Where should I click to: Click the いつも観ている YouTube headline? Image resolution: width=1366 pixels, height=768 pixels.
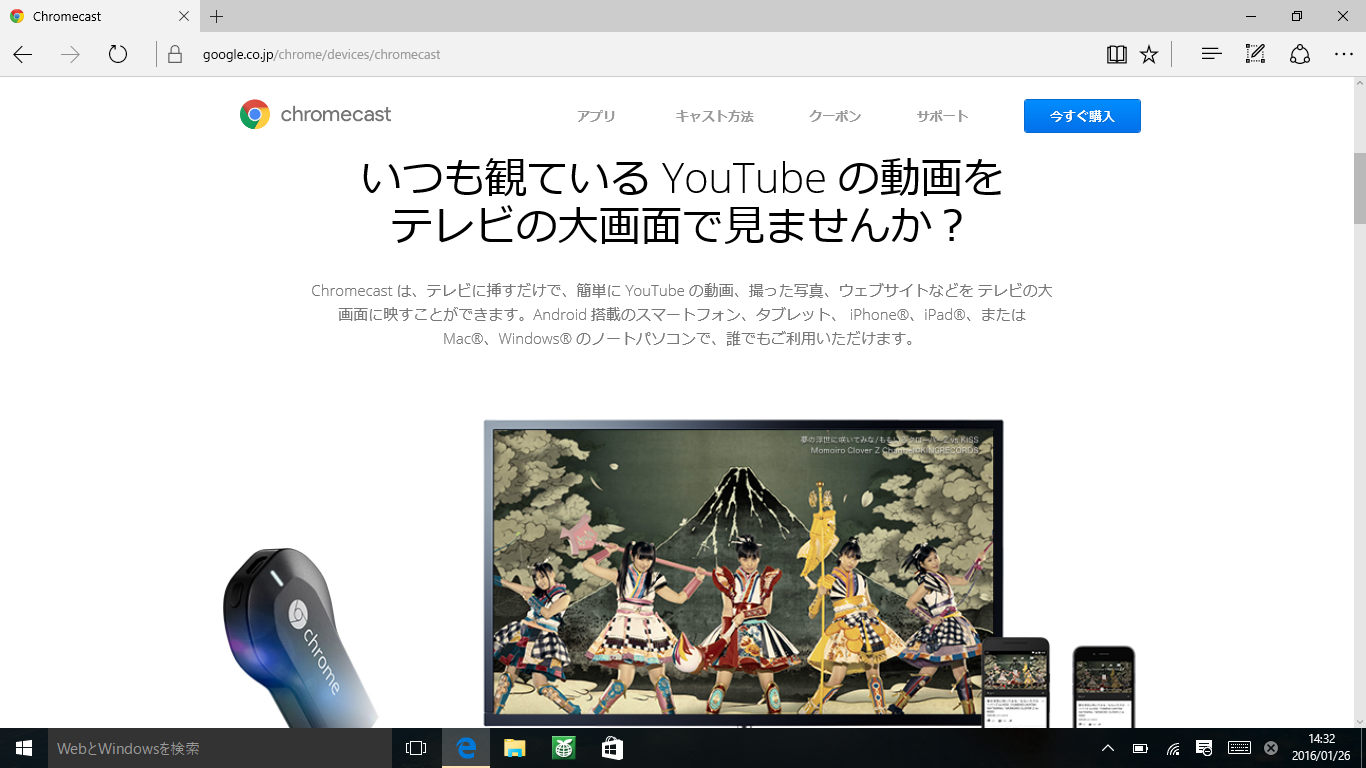(x=682, y=202)
